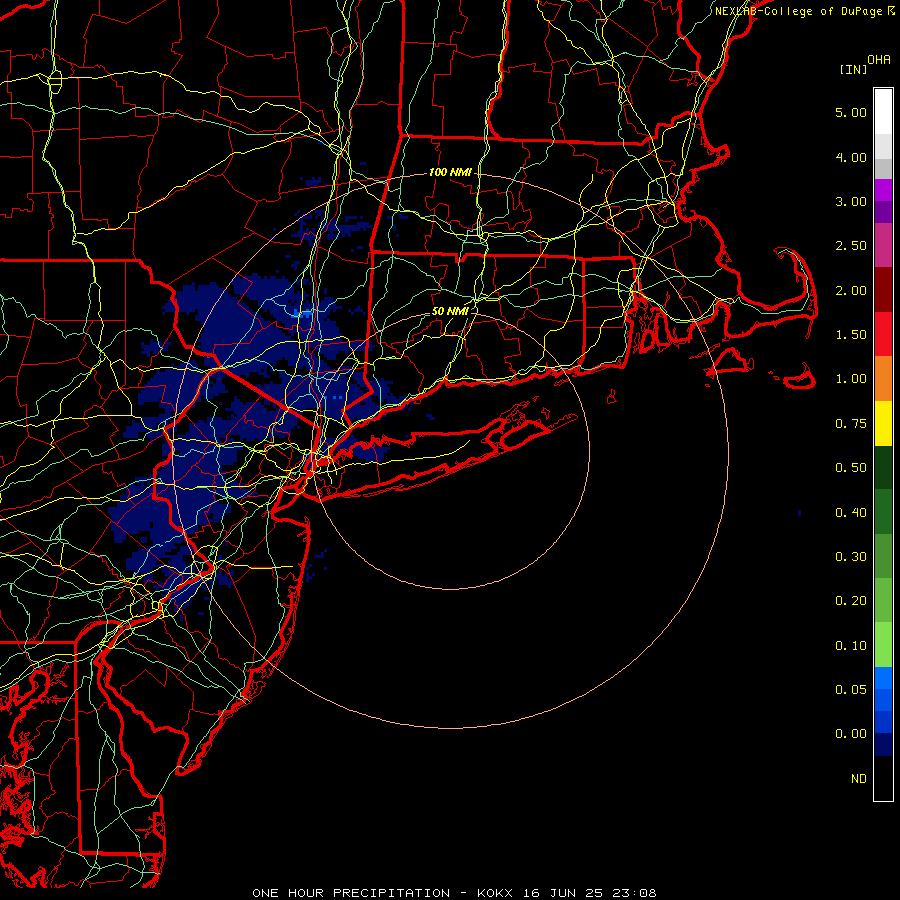Screen dimensions: 900x900
Task: Pick the white swatch on the color scale
Action: tap(883, 112)
